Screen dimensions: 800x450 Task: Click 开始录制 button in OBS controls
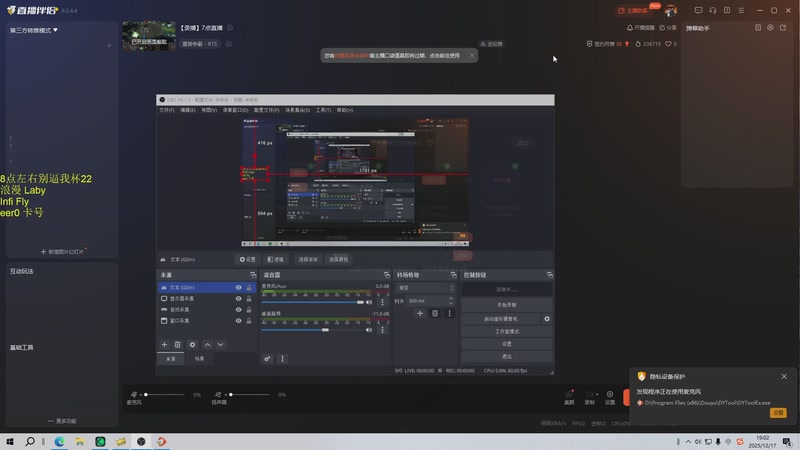[x=507, y=305]
